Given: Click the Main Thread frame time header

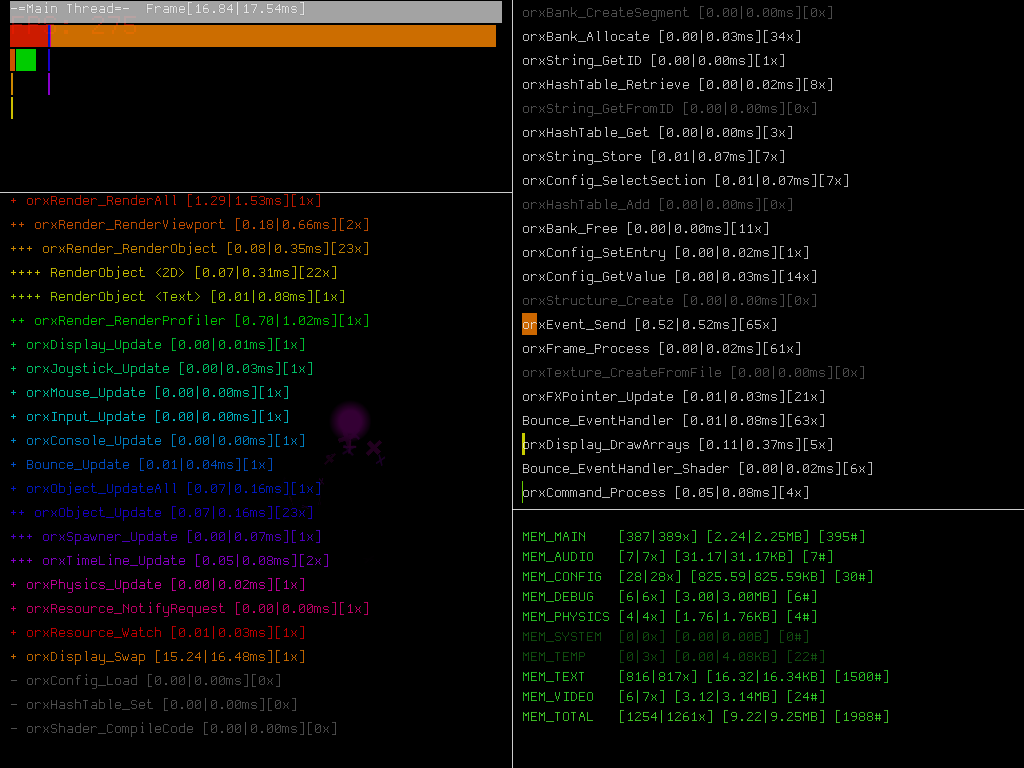Looking at the screenshot, I should pos(255,10).
